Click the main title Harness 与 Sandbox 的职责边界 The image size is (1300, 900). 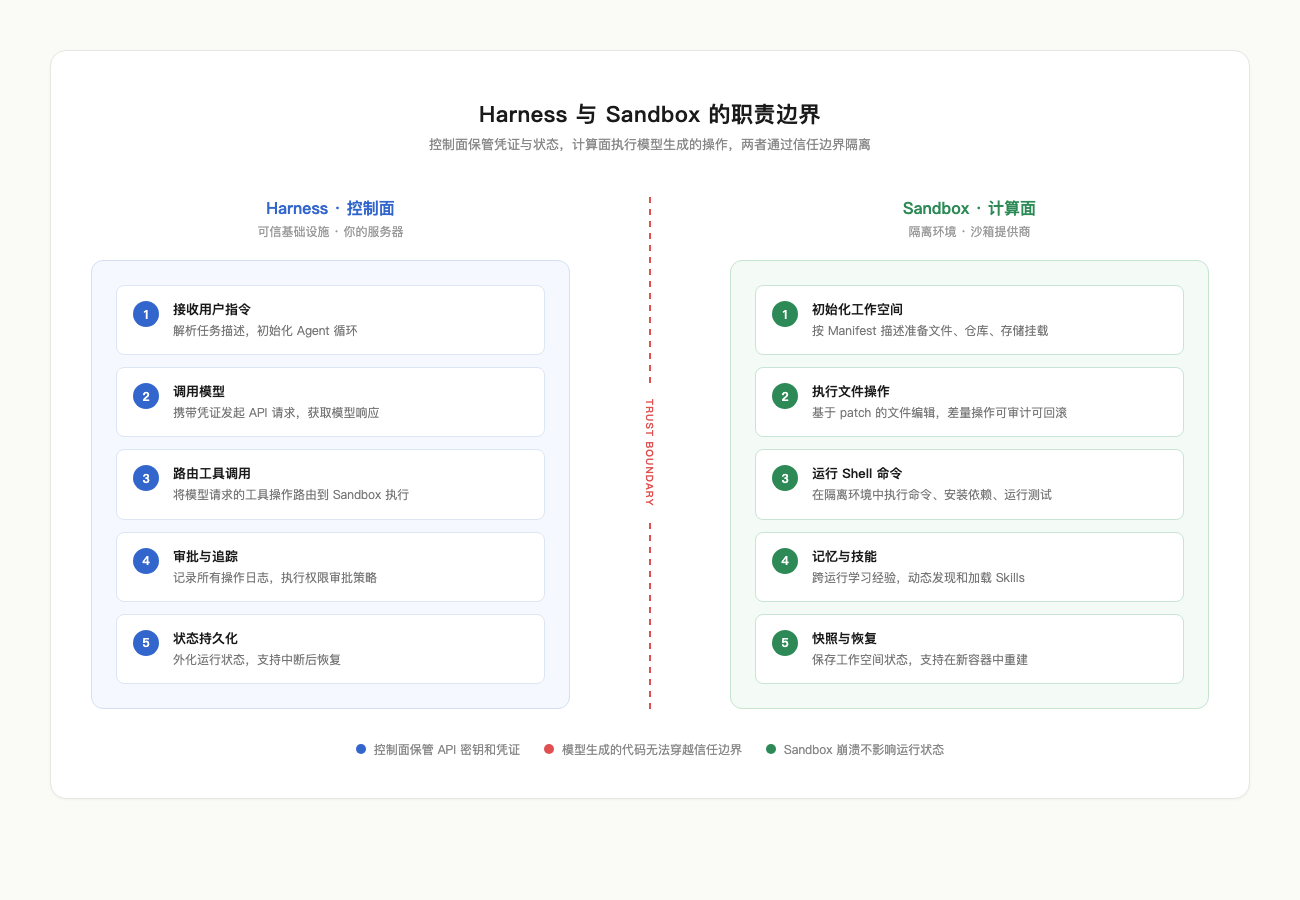point(650,114)
